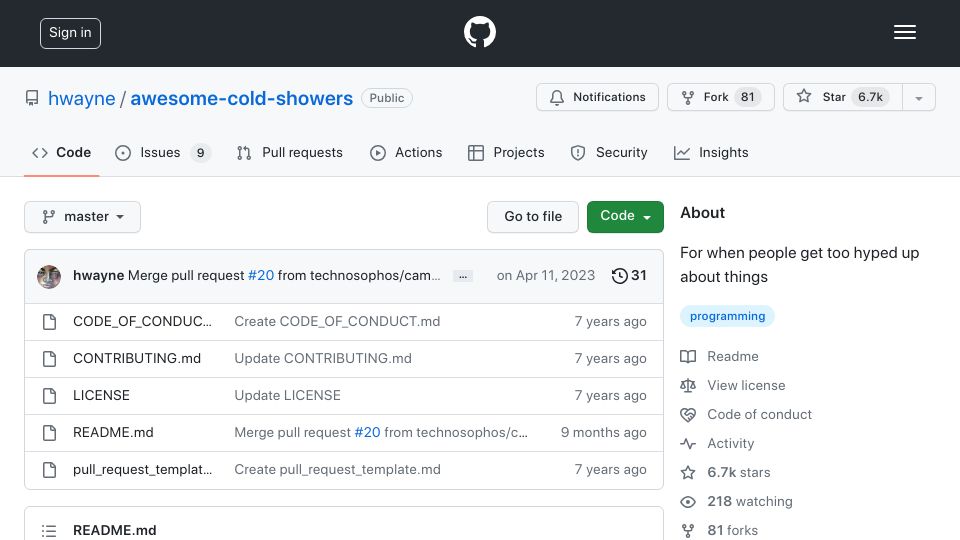Open the master branch selector dropdown

point(83,217)
